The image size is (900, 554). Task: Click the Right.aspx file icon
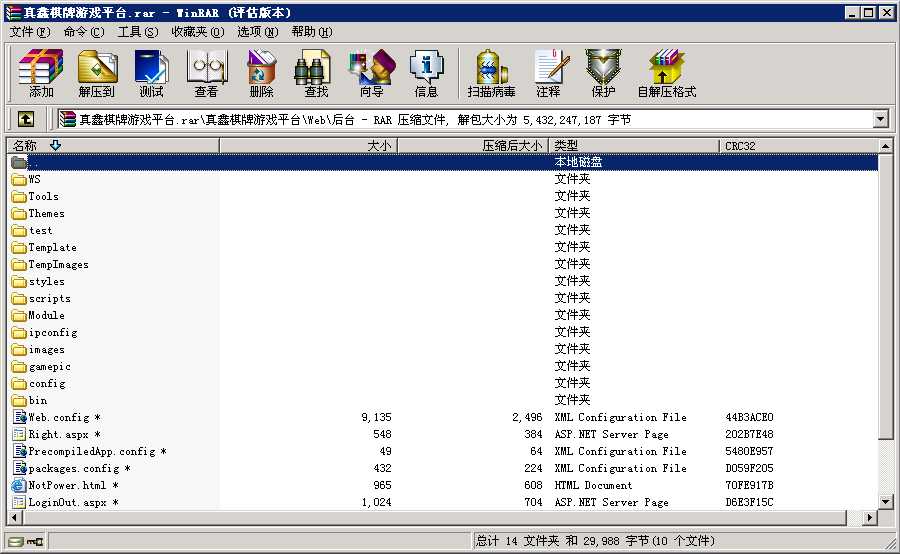click(x=20, y=434)
